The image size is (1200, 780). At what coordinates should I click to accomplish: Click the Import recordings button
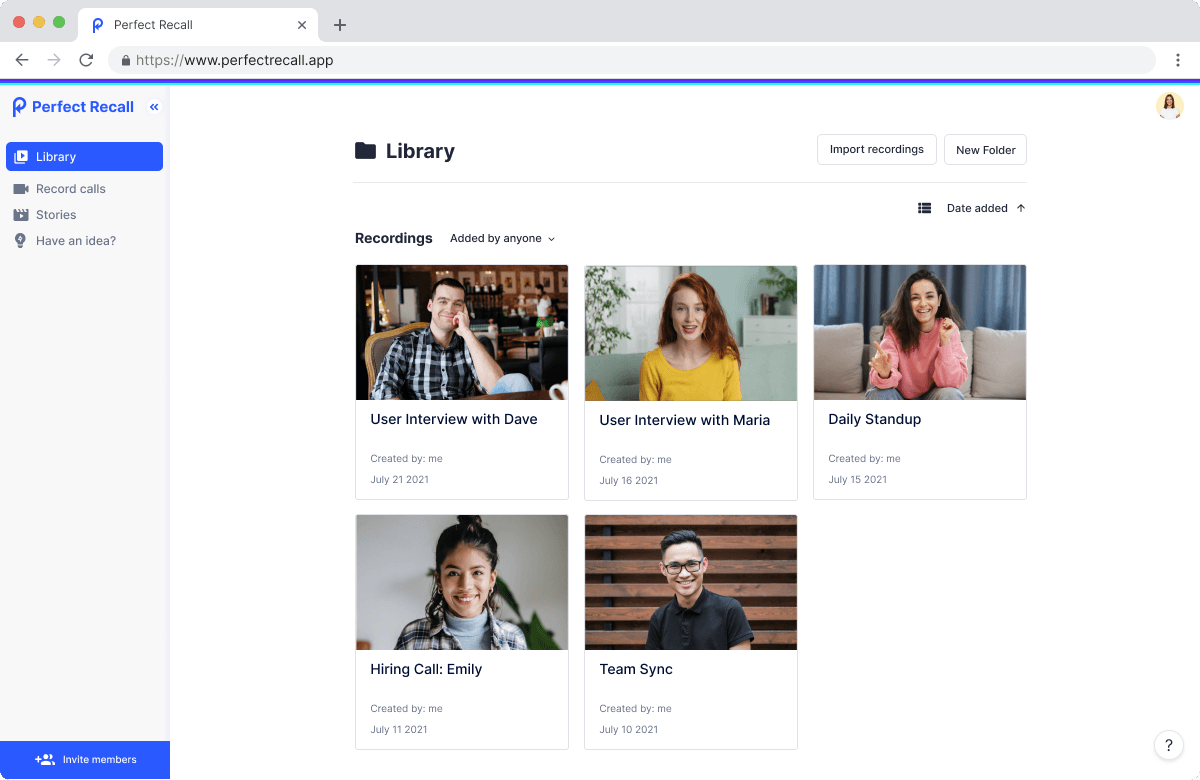(876, 149)
